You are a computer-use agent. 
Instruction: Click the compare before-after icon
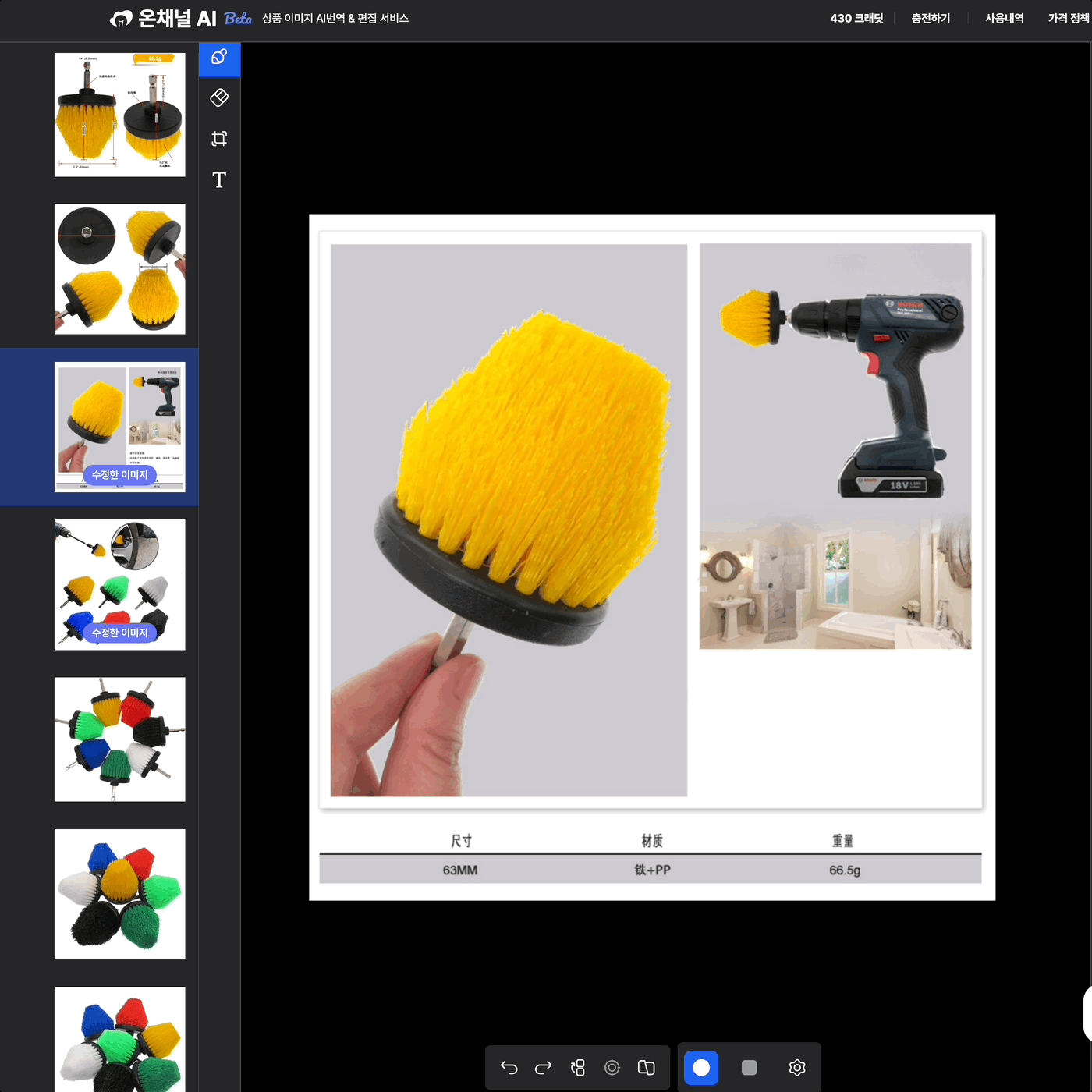pos(647,1067)
